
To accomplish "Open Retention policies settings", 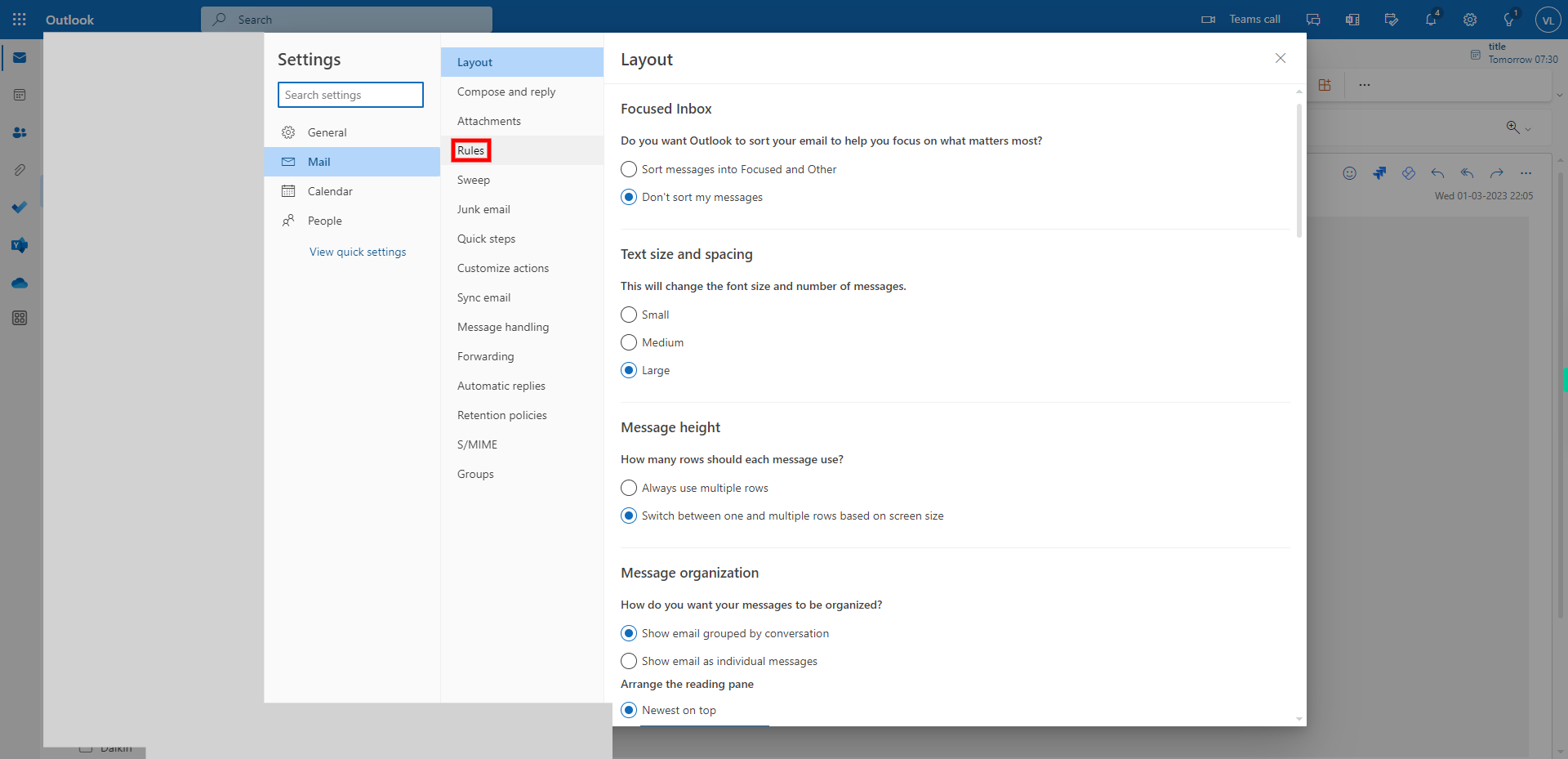I will tap(522, 415).
